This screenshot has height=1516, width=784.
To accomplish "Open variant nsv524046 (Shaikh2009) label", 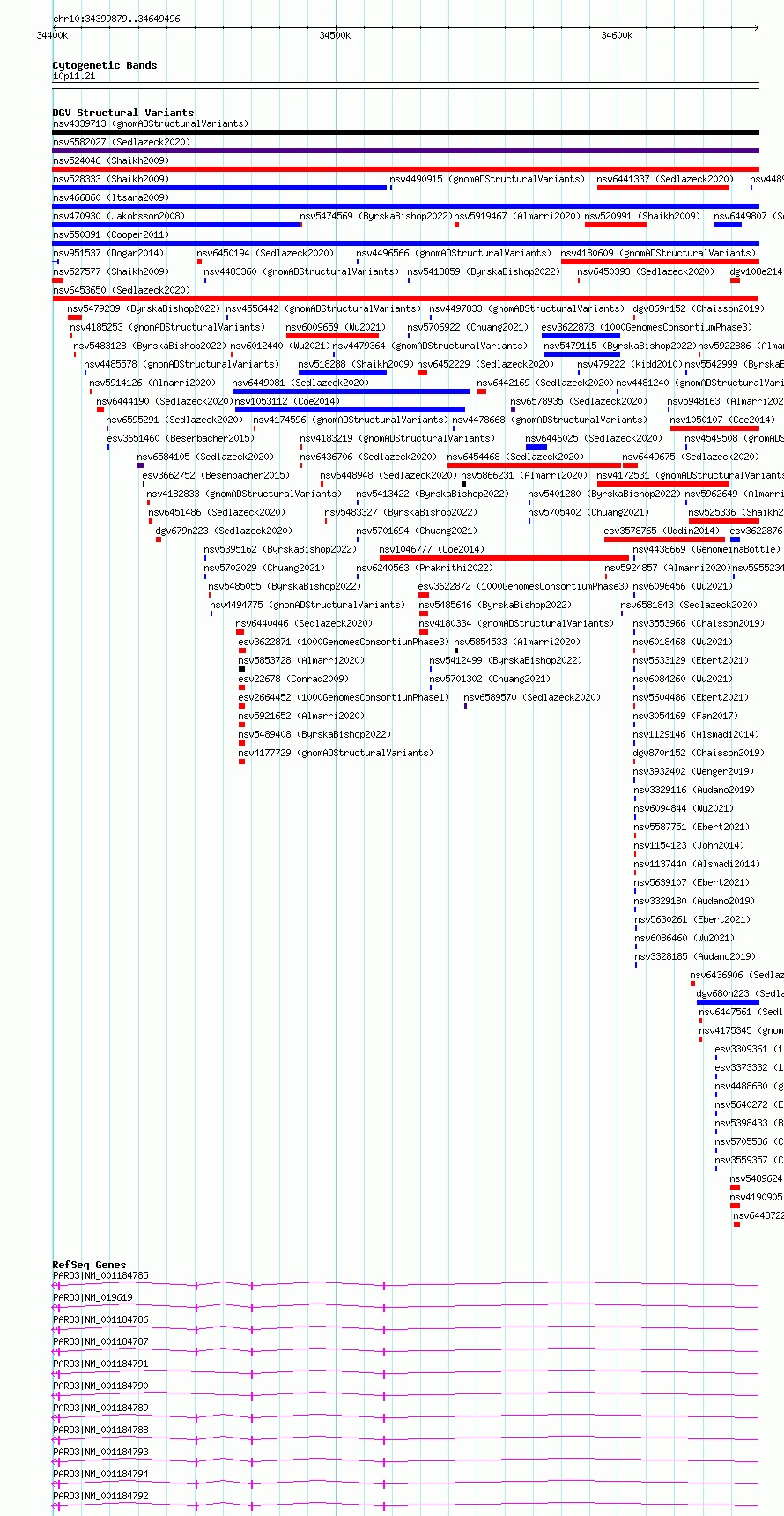I will pyautogui.click(x=111, y=160).
